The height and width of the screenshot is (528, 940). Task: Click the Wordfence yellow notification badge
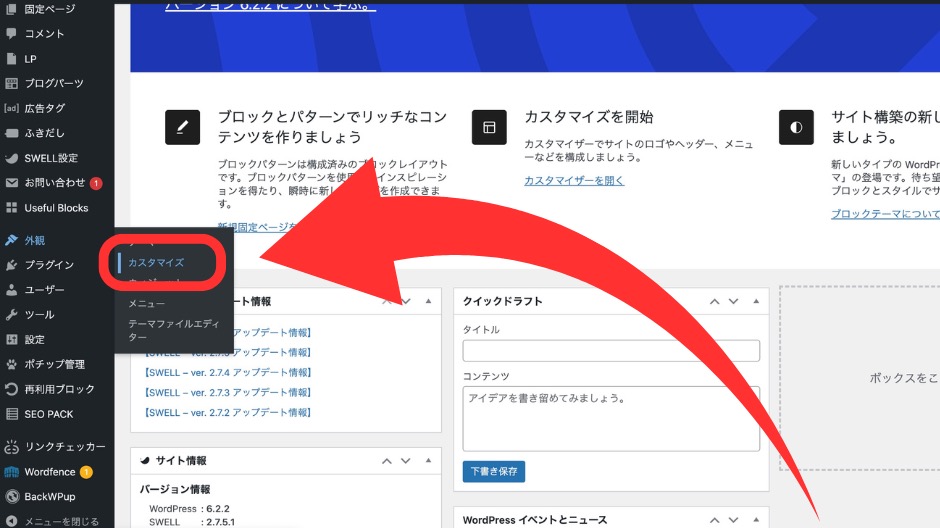pos(86,472)
